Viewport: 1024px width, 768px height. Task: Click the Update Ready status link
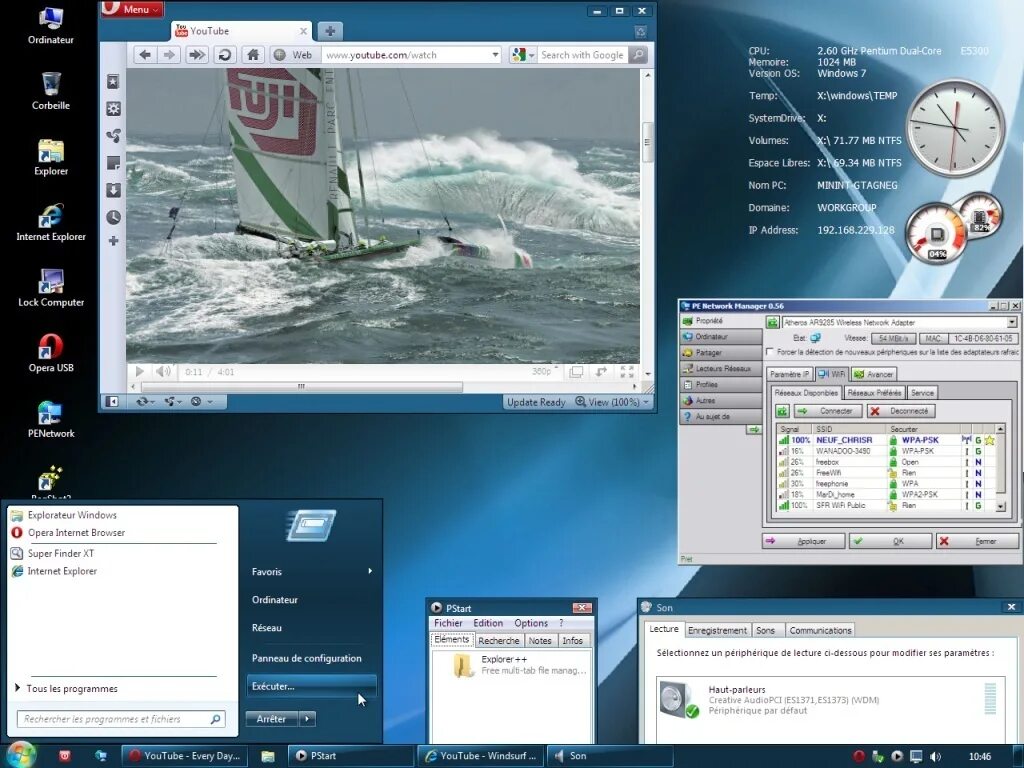click(x=536, y=402)
